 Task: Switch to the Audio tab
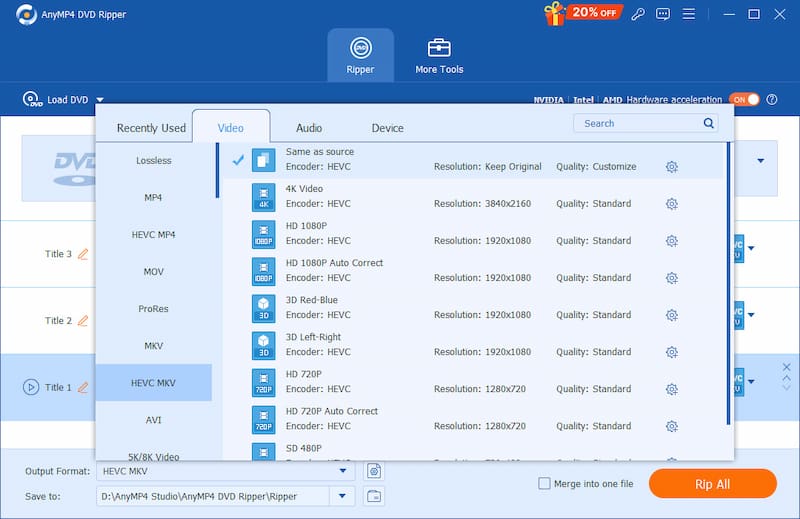click(309, 128)
